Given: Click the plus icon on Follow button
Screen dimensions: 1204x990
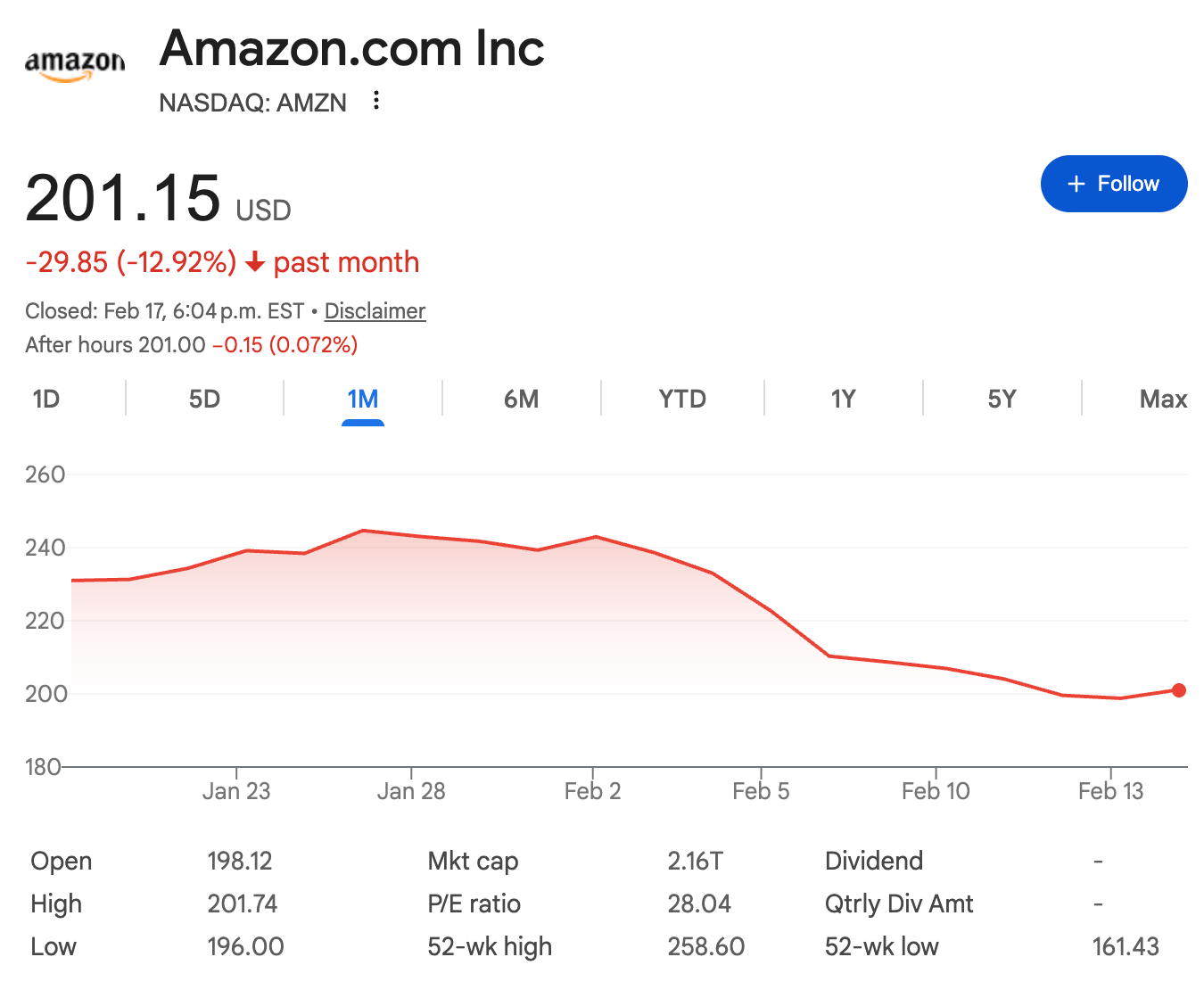Looking at the screenshot, I should (x=1076, y=184).
